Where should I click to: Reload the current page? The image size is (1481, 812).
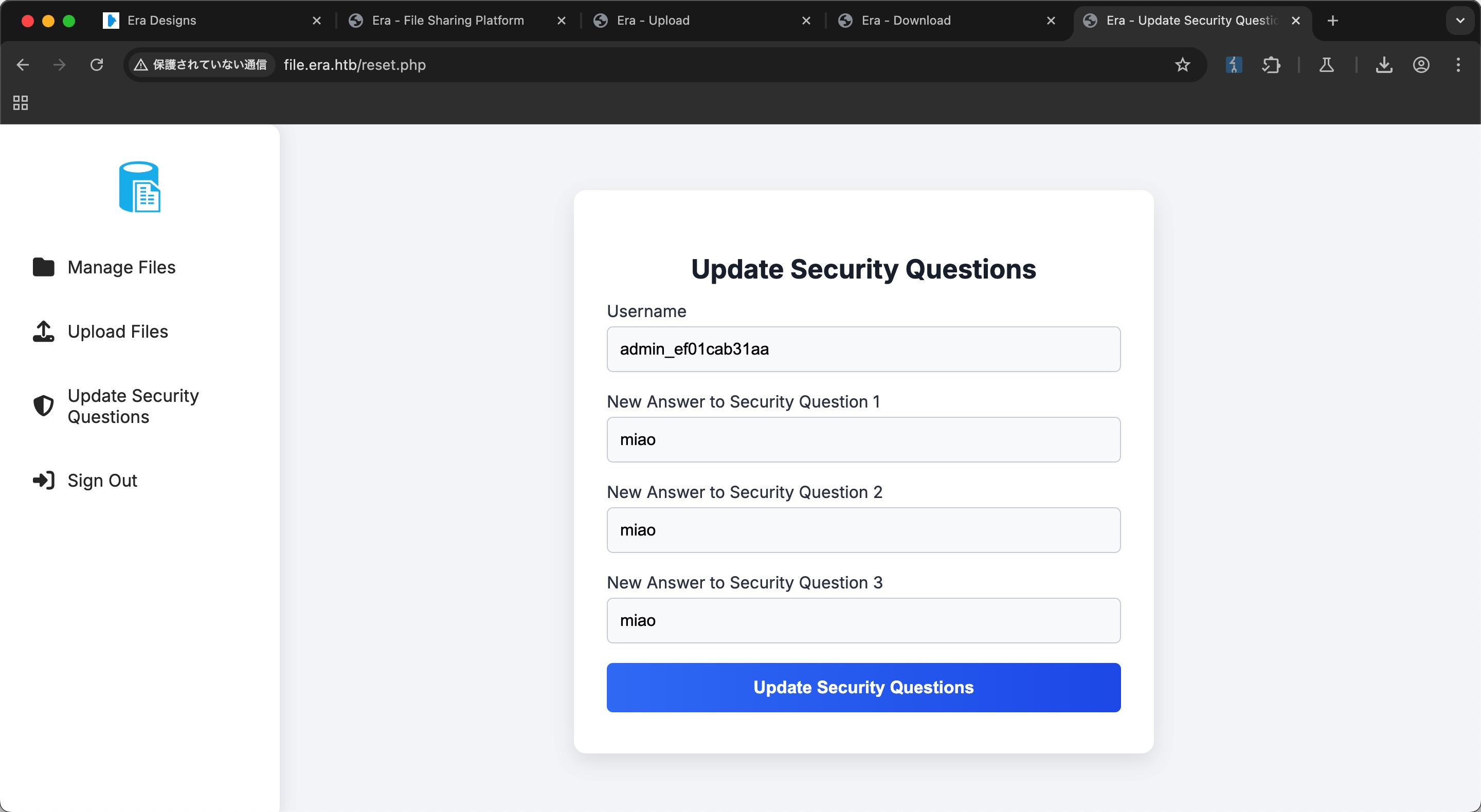pos(97,65)
